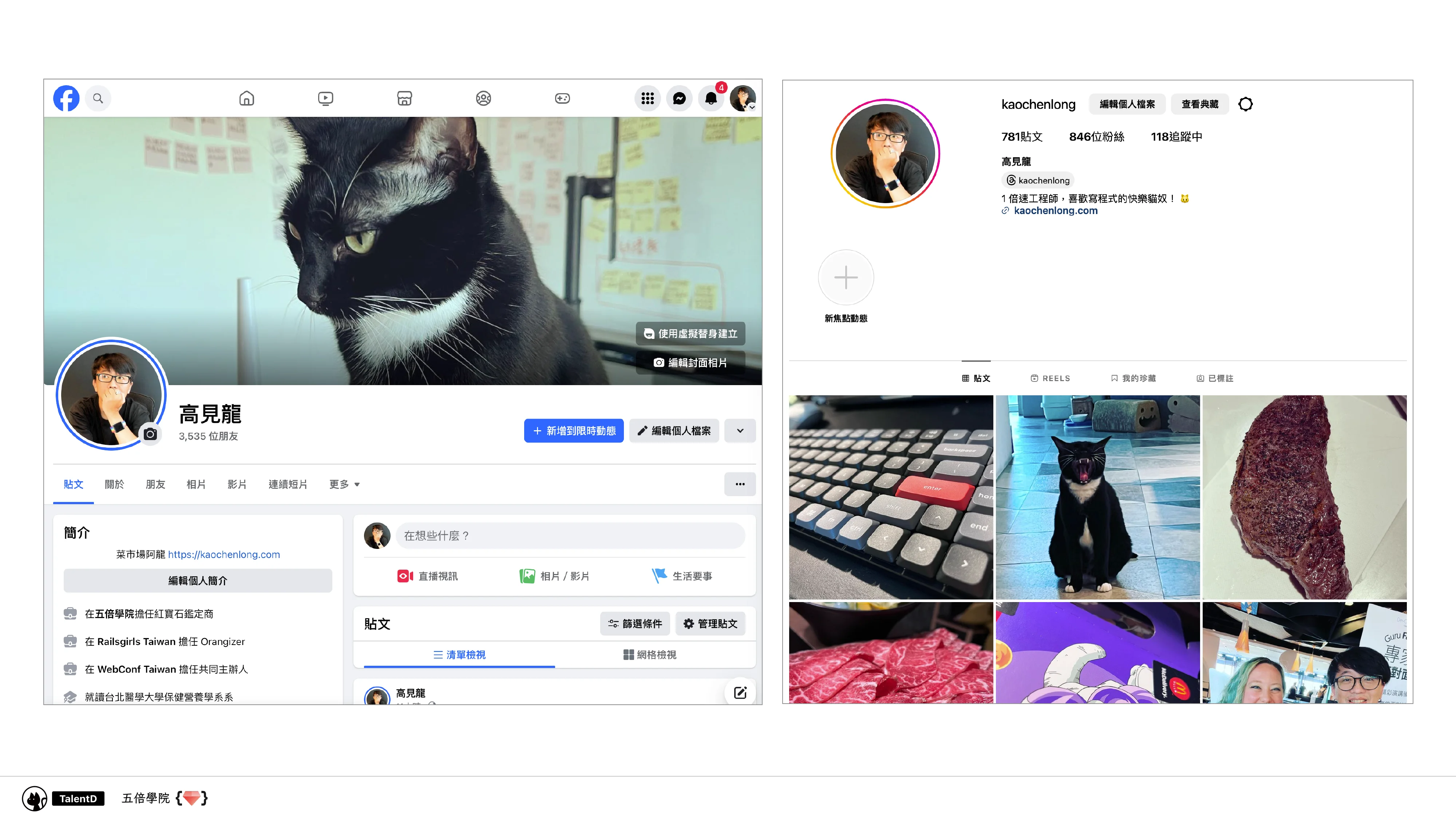Switch to list view (清單檢視)
Viewport: 1456px width, 819px height.
tap(459, 654)
